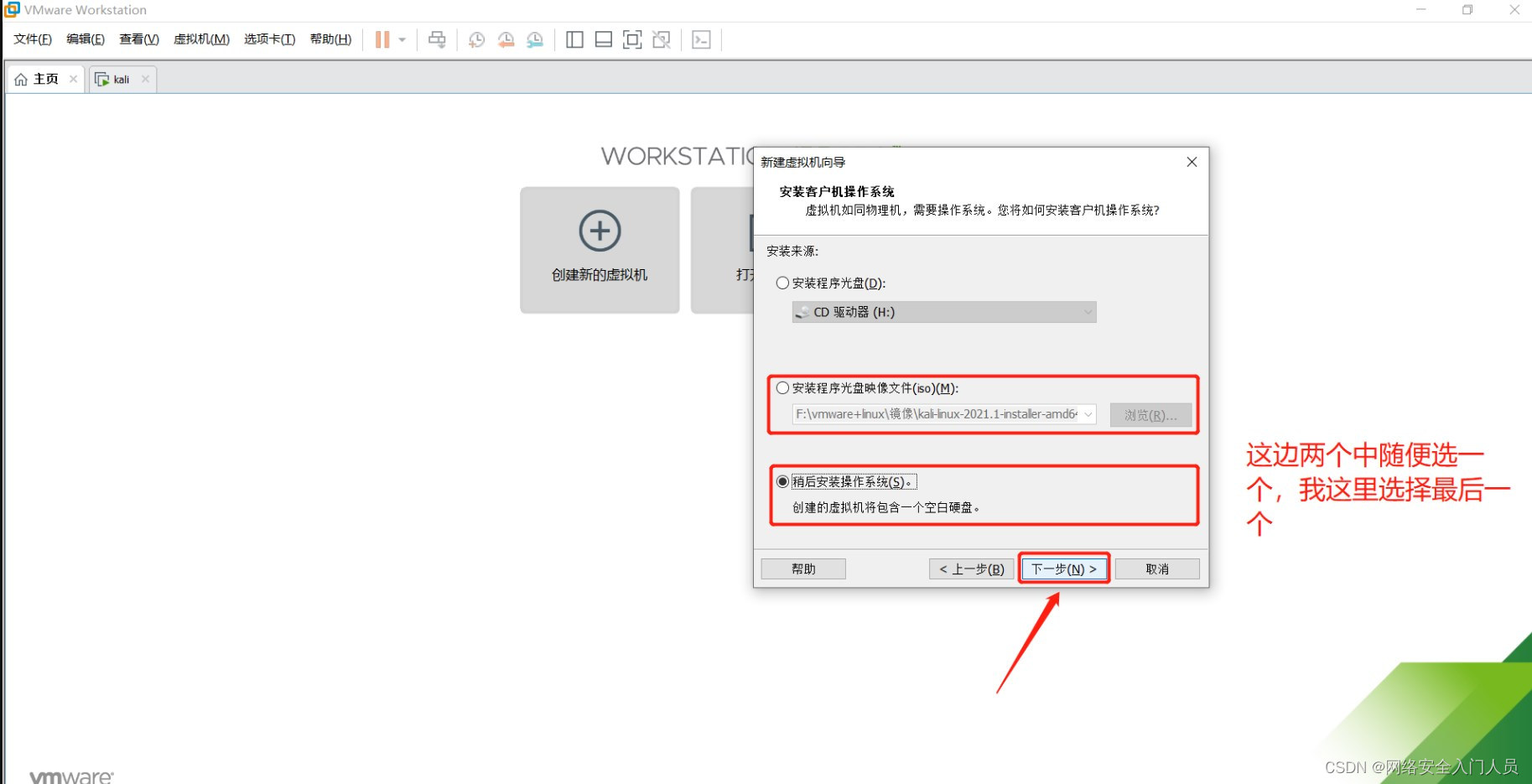Minimize the VMware Workstation window
1532x784 pixels.
coord(1420,10)
